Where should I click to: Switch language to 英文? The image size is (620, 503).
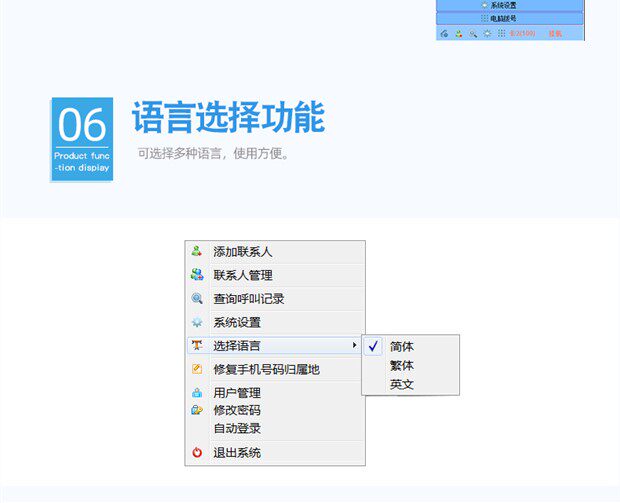(410, 384)
